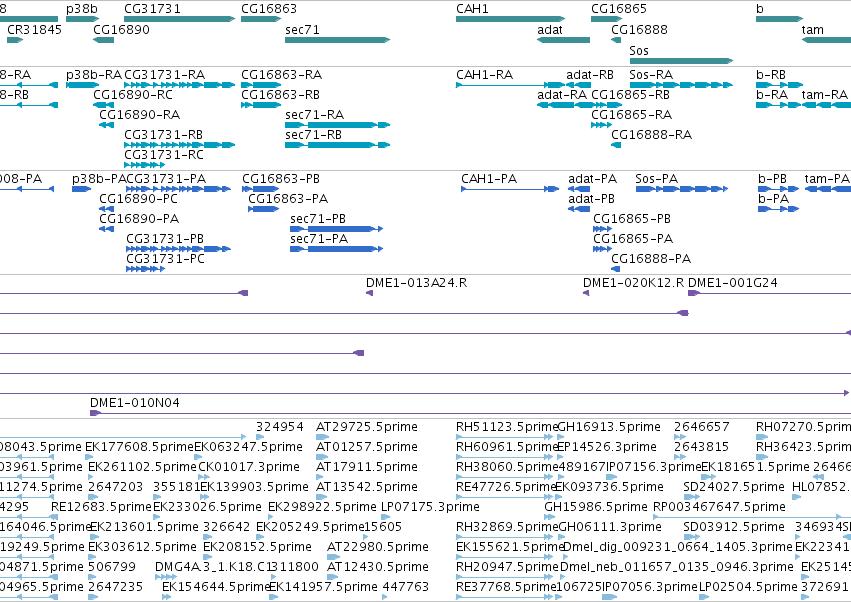Click protein adat-PB glyph
851x602 pixels.
coord(579,209)
